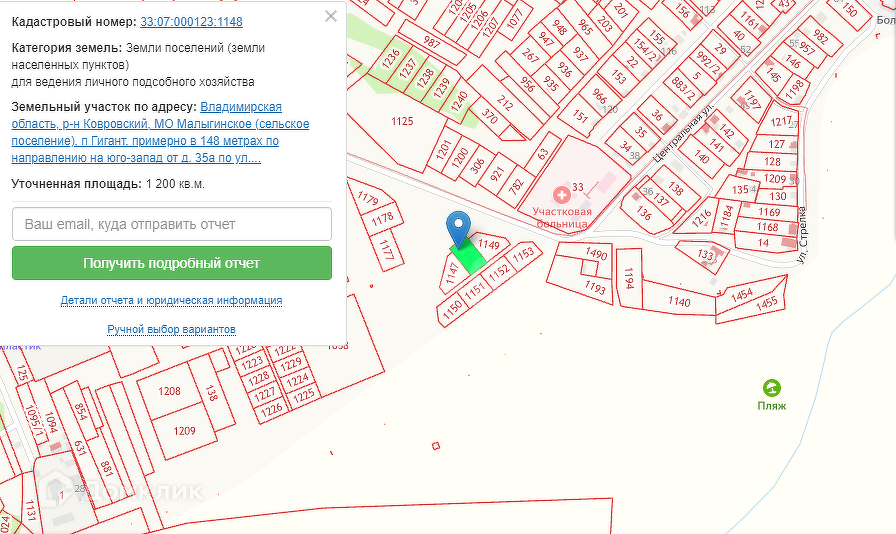This screenshot has height=534, width=896.
Task: Select parcel 1208 on the map
Action: [x=169, y=391]
